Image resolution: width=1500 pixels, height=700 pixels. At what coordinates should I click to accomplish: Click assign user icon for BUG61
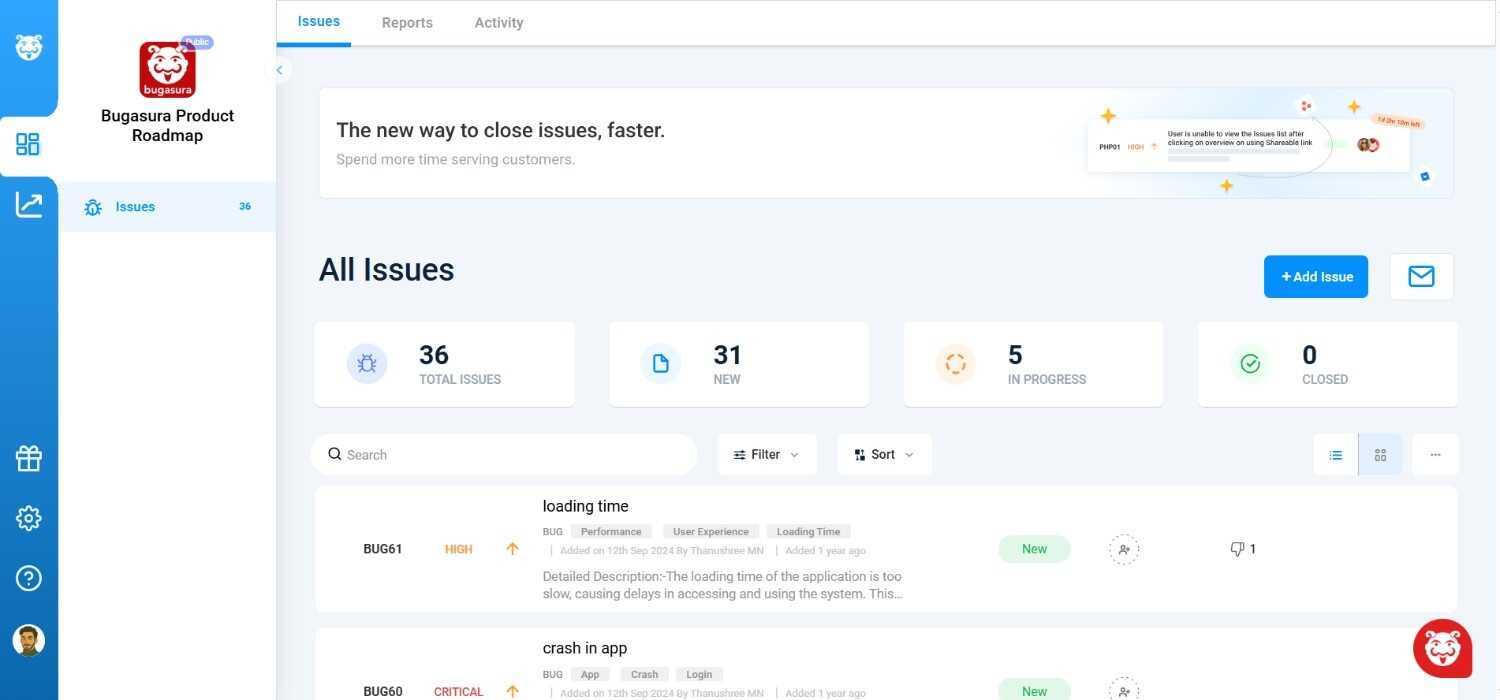(x=1124, y=549)
